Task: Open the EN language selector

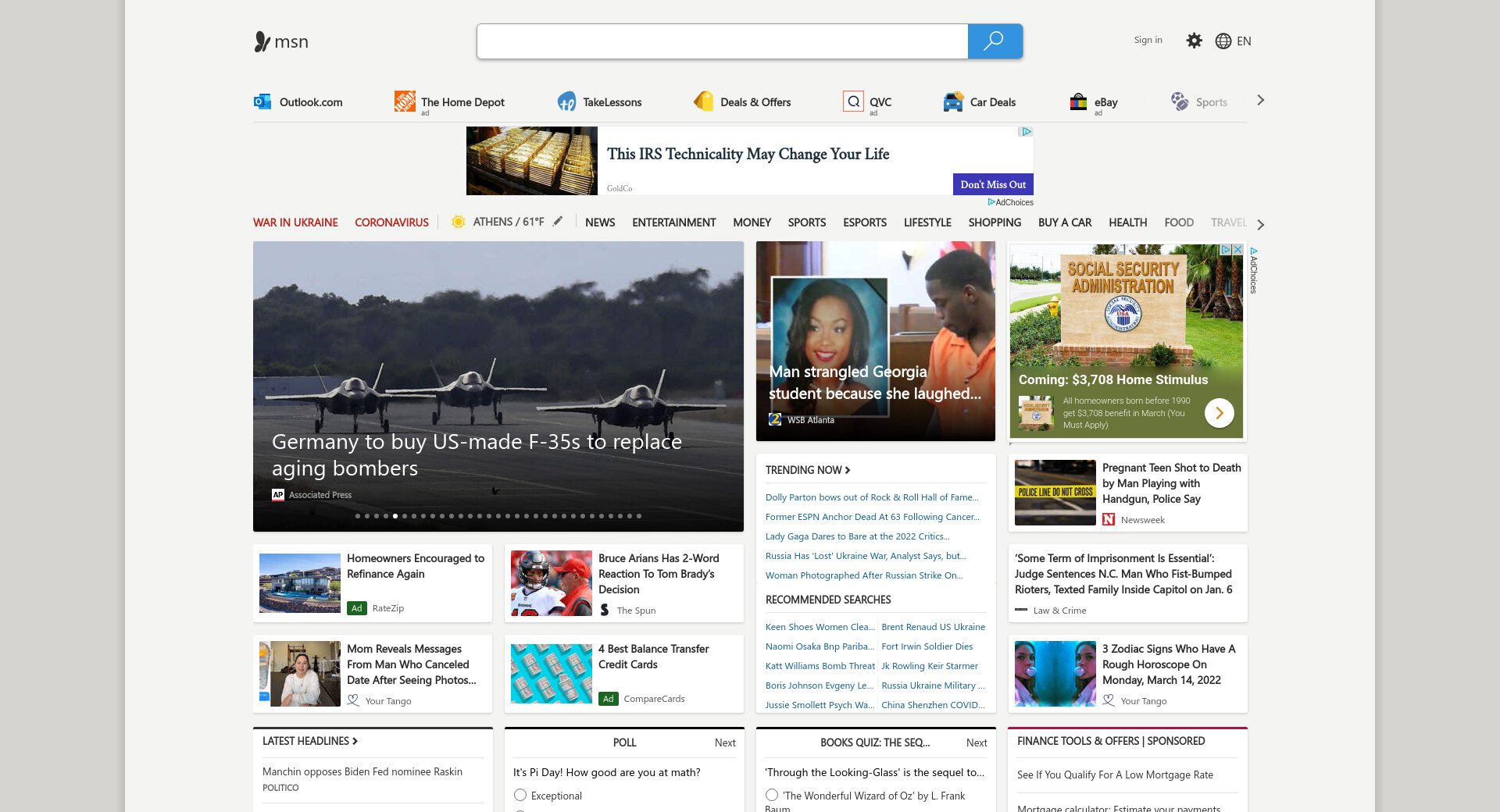Action: [1244, 41]
